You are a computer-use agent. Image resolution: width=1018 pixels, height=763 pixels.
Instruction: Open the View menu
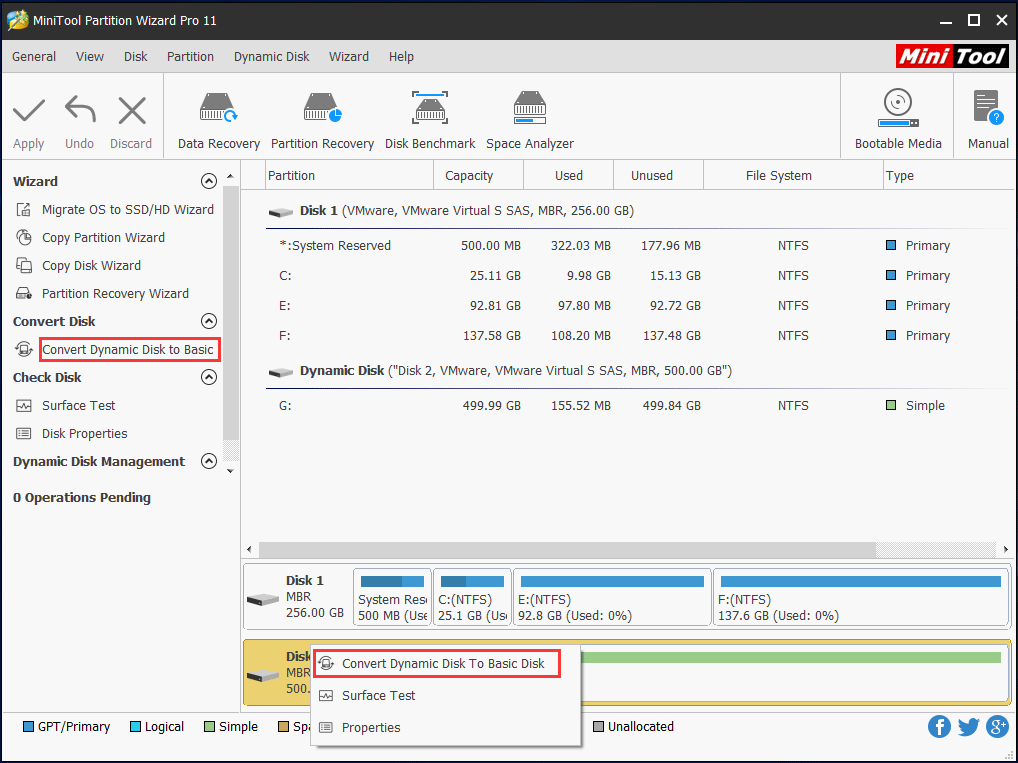pos(90,56)
